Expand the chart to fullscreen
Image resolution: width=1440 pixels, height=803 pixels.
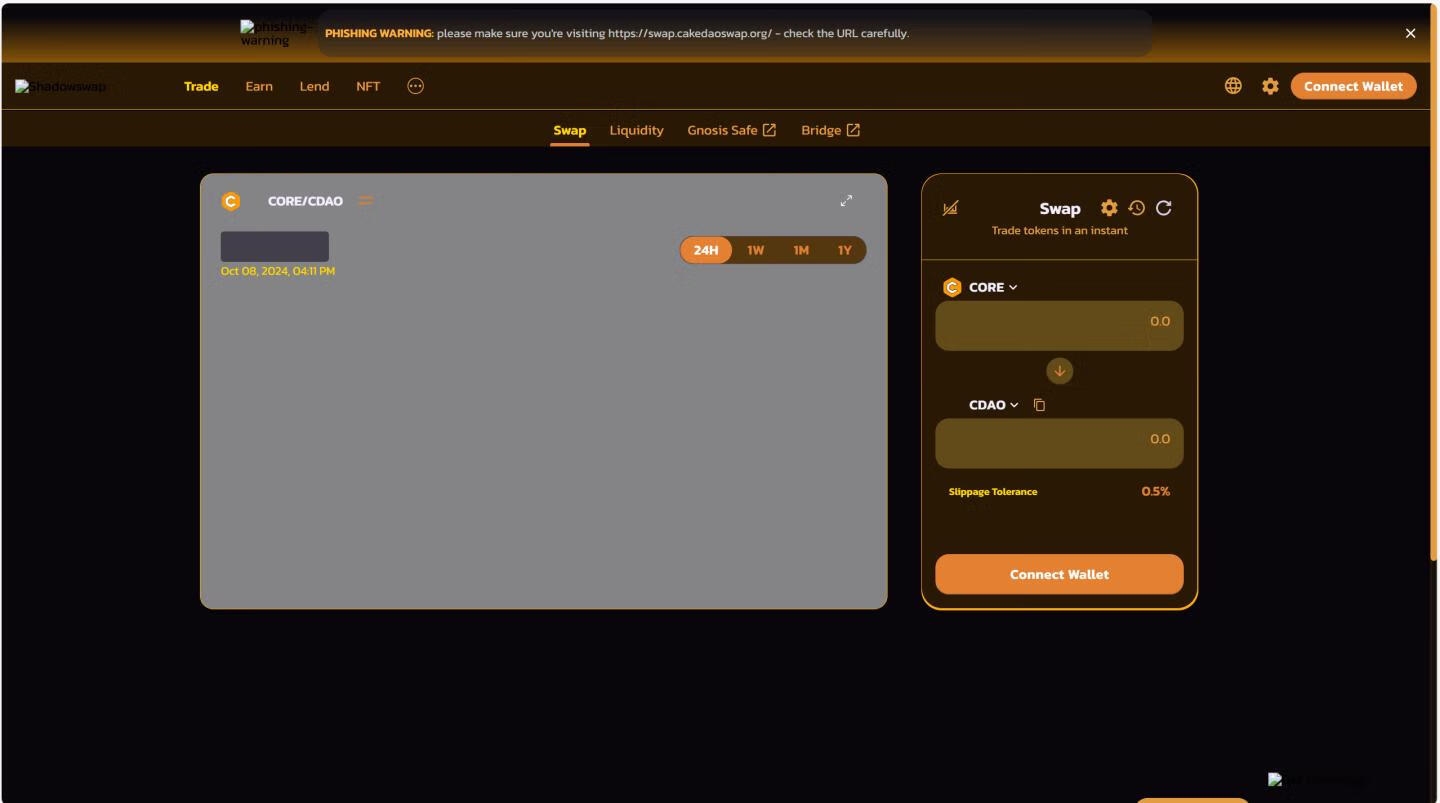pos(846,201)
